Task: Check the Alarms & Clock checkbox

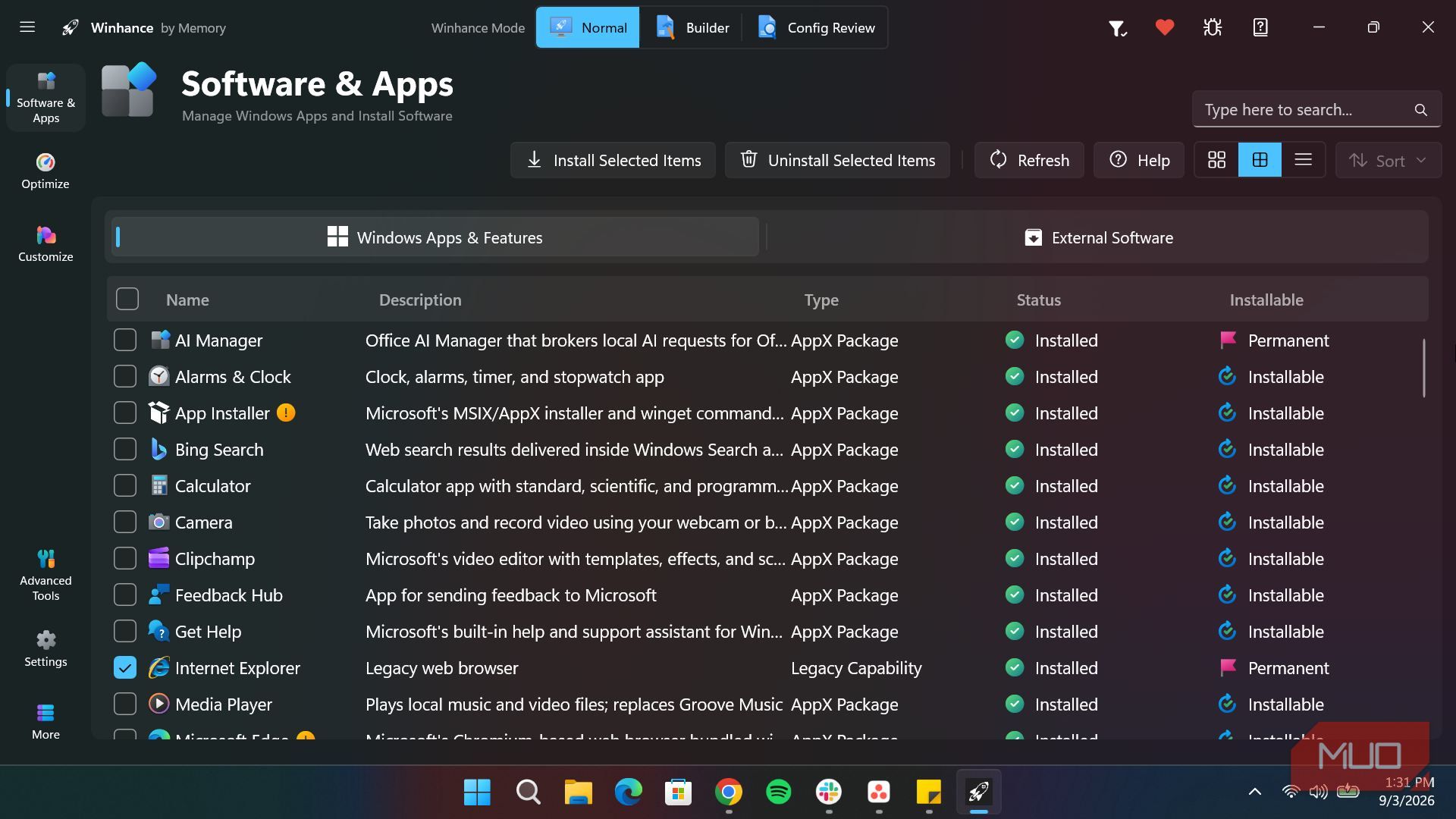Action: tap(125, 376)
